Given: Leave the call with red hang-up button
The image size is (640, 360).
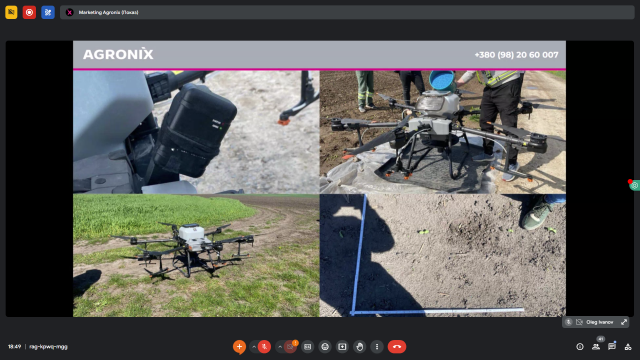Looking at the screenshot, I should click(x=397, y=347).
